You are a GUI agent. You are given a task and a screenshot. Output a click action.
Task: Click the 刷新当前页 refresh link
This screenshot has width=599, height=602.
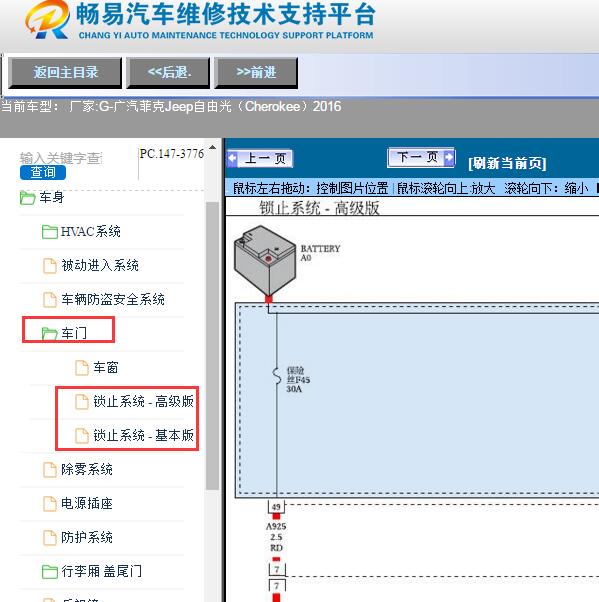click(x=507, y=163)
